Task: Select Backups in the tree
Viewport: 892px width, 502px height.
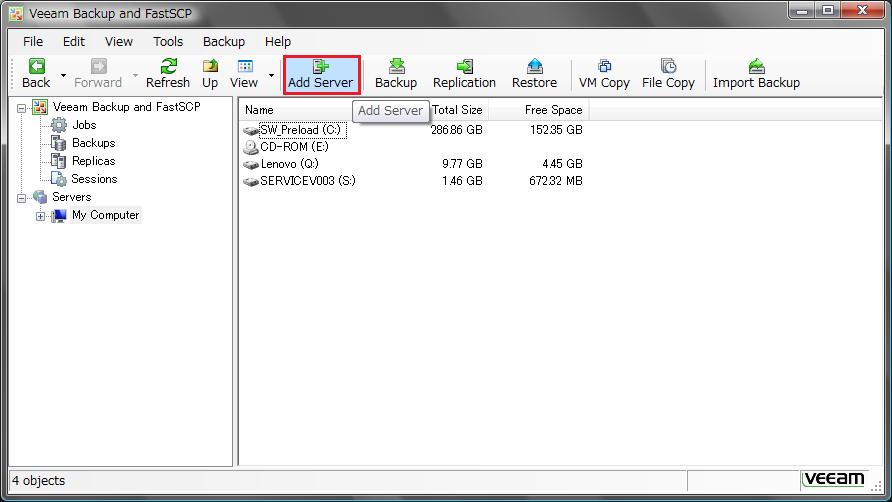Action: click(93, 143)
